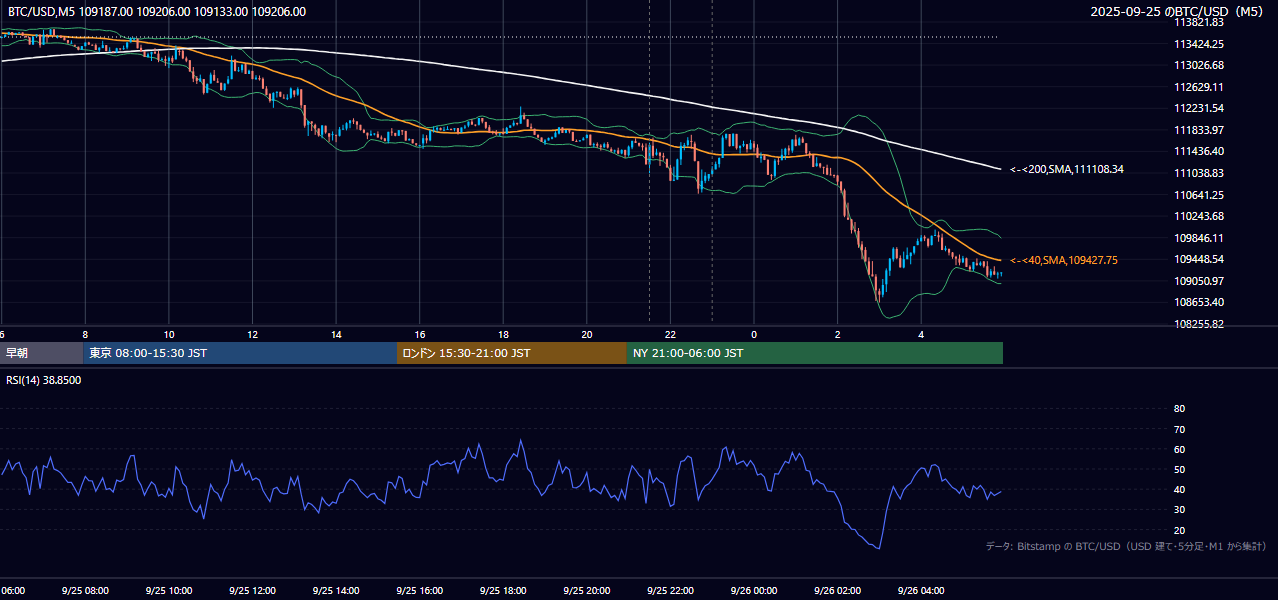Click the 06:00 time label at bottom
This screenshot has width=1278, height=600.
point(13,590)
